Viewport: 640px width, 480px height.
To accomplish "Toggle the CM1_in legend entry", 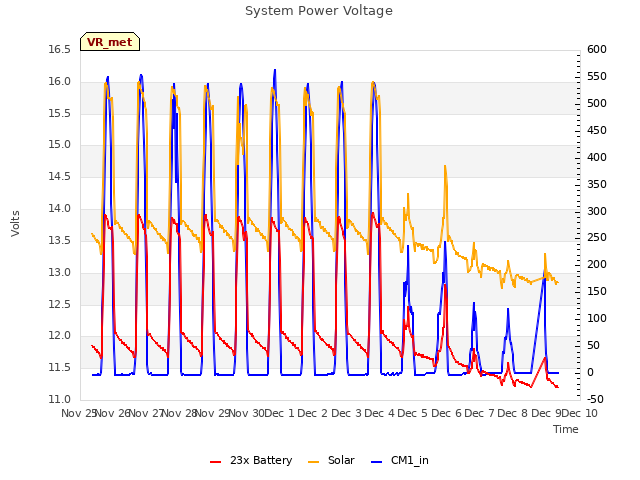I will (x=400, y=460).
